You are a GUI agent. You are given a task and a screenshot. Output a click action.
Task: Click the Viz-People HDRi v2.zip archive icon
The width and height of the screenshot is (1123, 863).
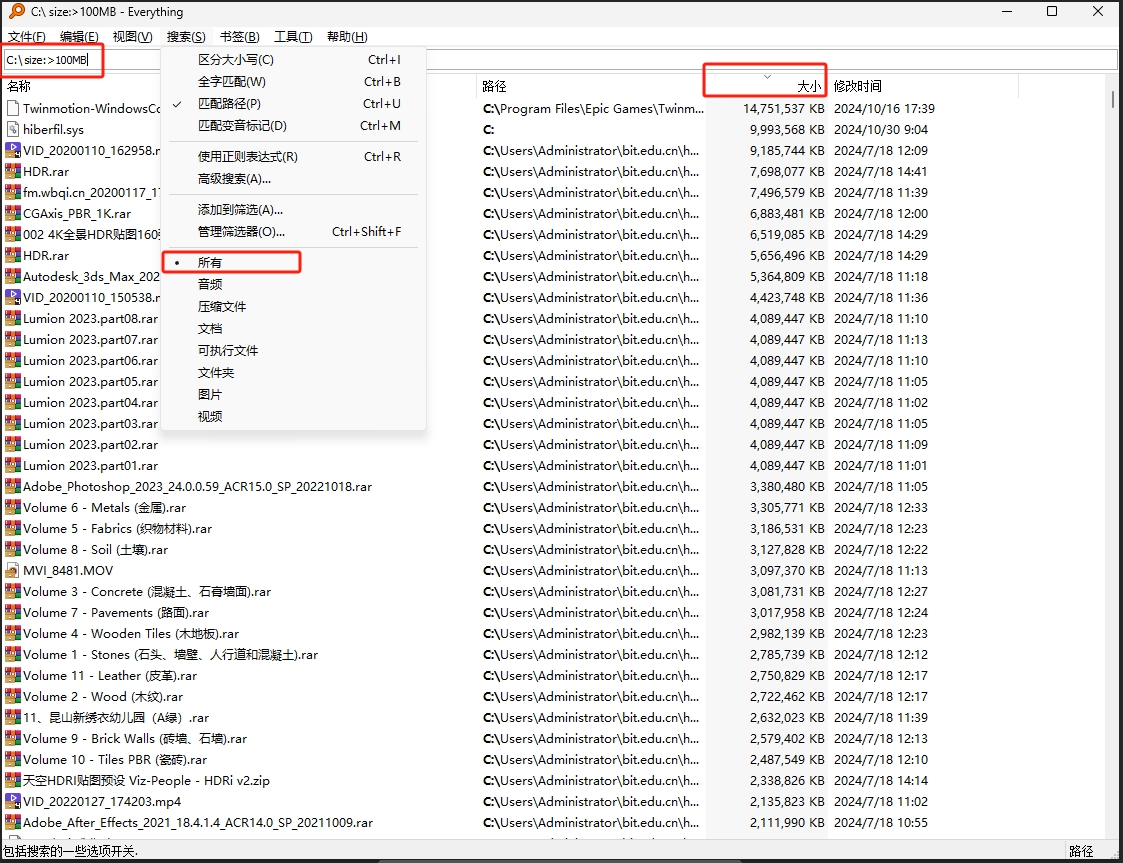[x=12, y=781]
